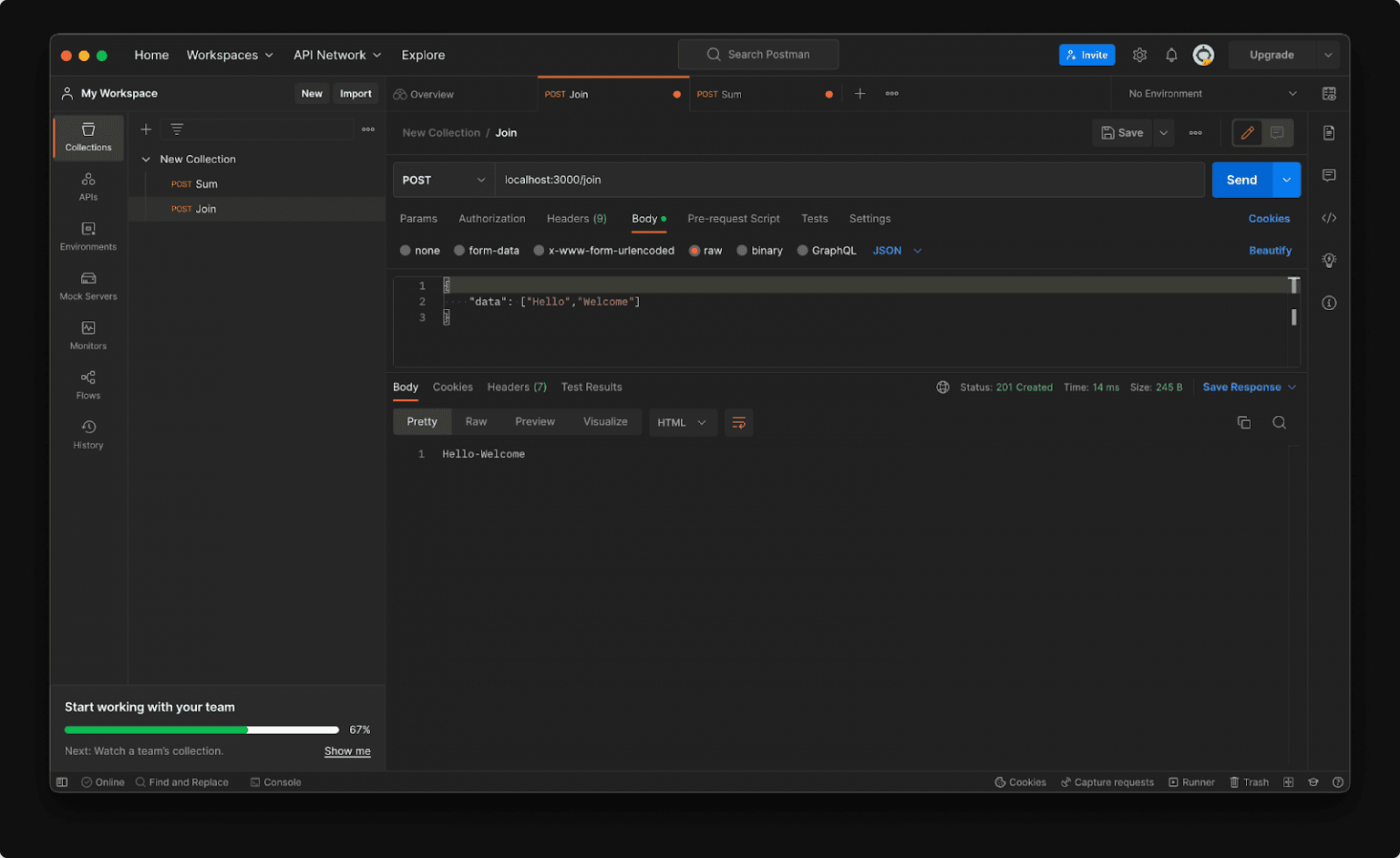Switch body type to form-data
This screenshot has height=858, width=1400.
point(486,250)
